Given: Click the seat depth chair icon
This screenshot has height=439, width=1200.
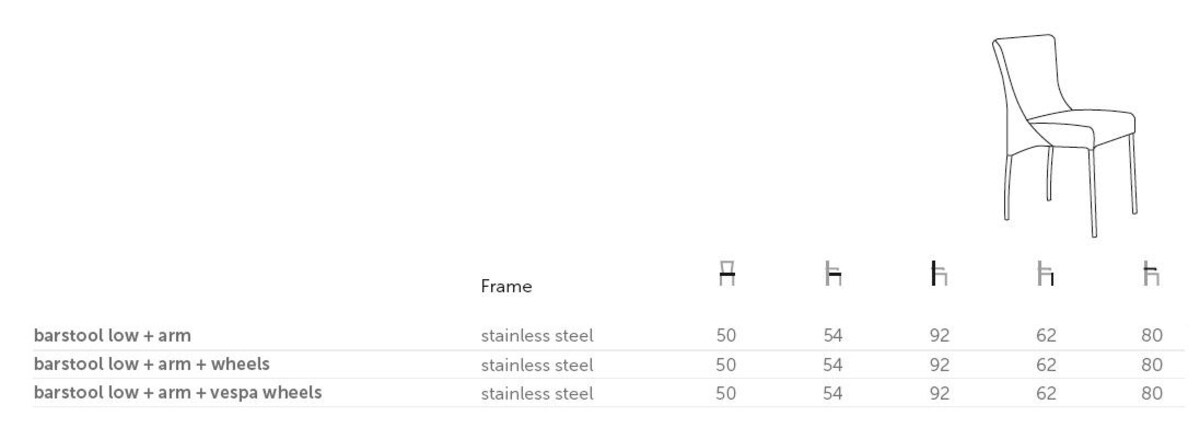Looking at the screenshot, I should 833,273.
